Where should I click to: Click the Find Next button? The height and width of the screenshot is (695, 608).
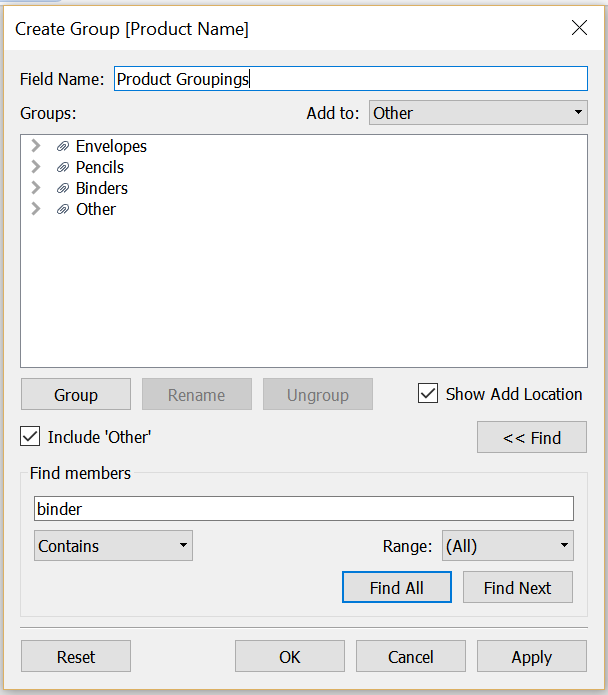[x=517, y=588]
